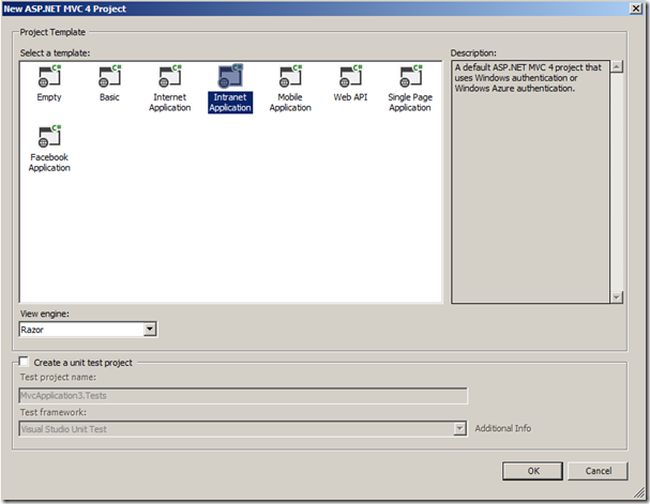Pick the Mobile Application template icon
Image resolution: width=650 pixels, height=504 pixels.
(290, 76)
